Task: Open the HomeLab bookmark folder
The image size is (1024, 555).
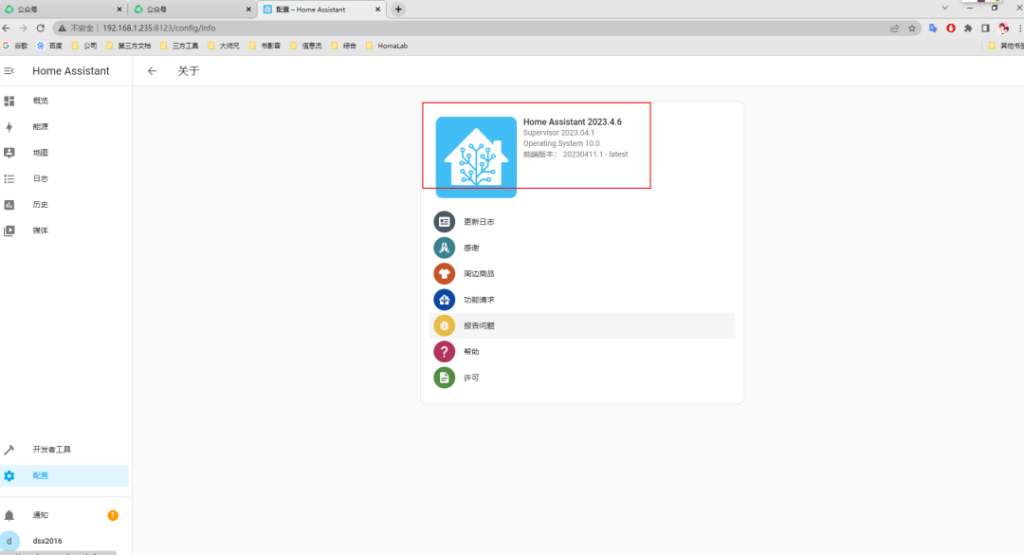Action: point(387,46)
